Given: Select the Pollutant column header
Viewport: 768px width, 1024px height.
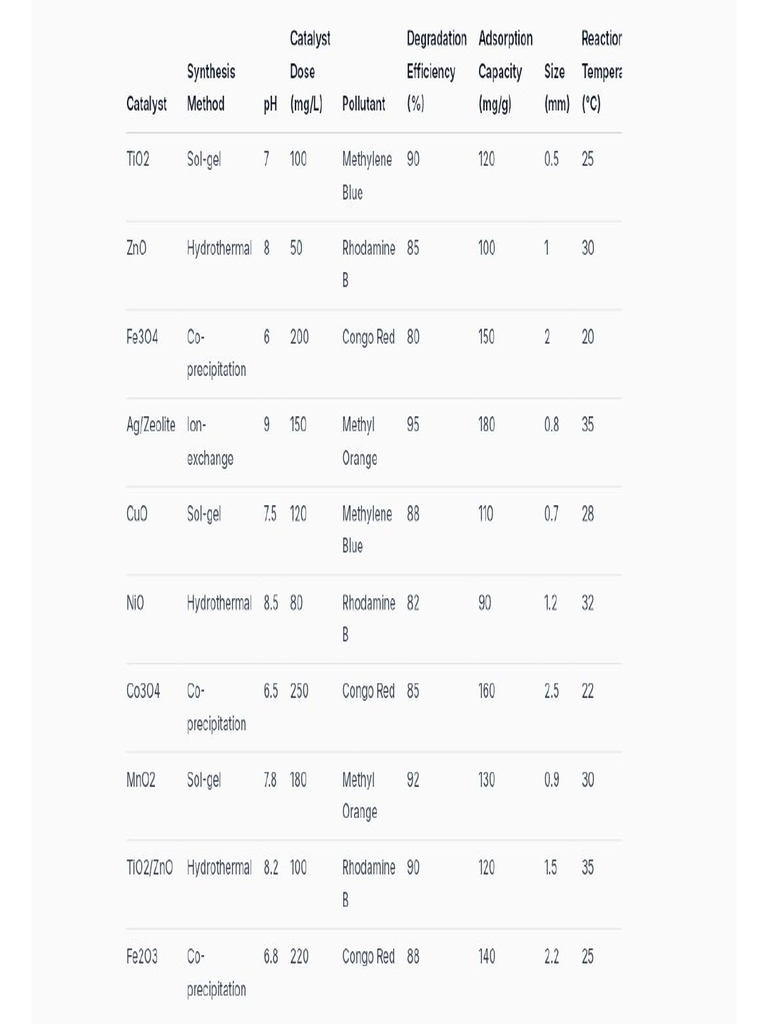Looking at the screenshot, I should pyautogui.click(x=364, y=104).
